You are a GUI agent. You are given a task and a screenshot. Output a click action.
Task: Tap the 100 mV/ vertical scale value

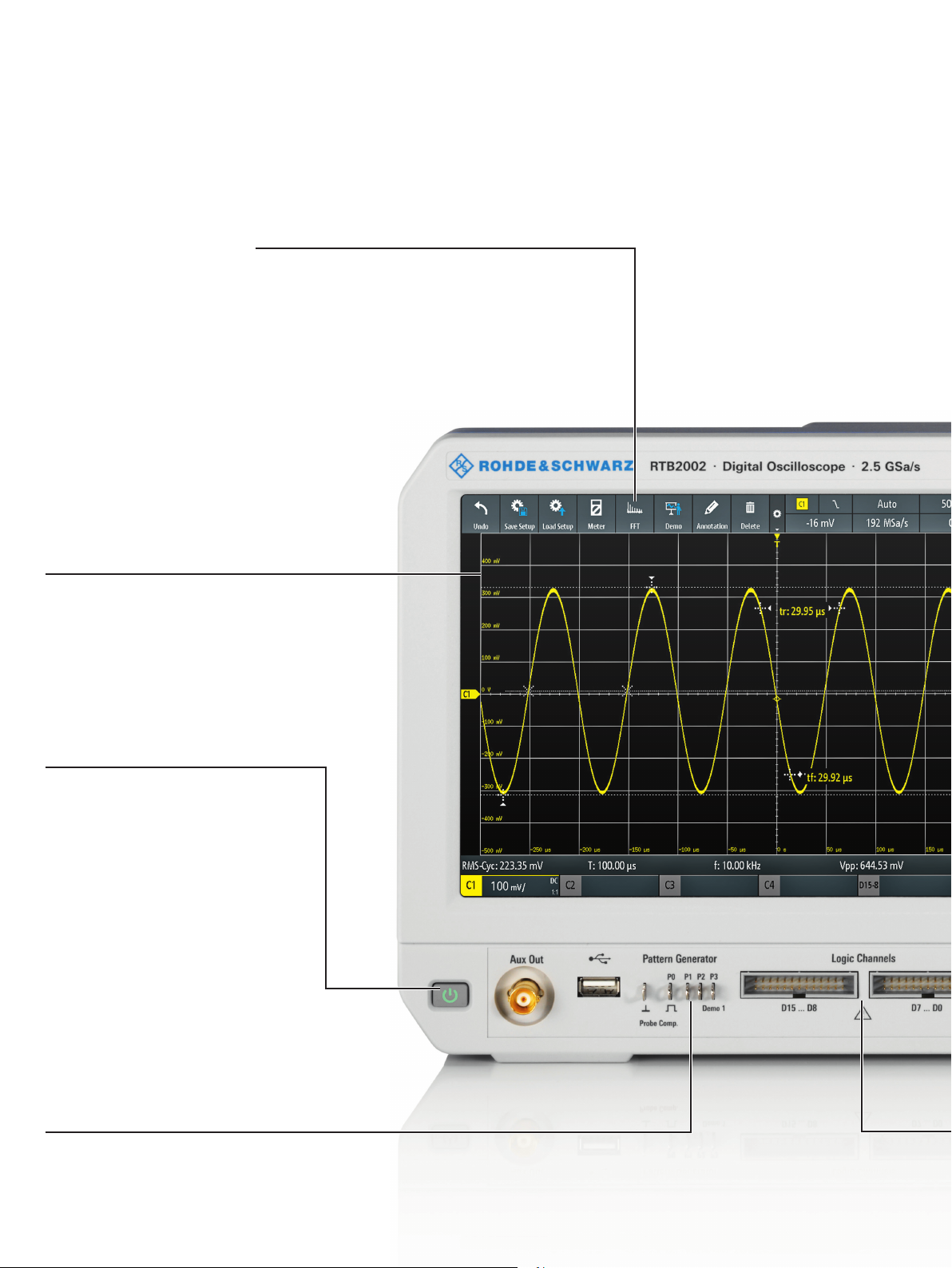pos(508,886)
